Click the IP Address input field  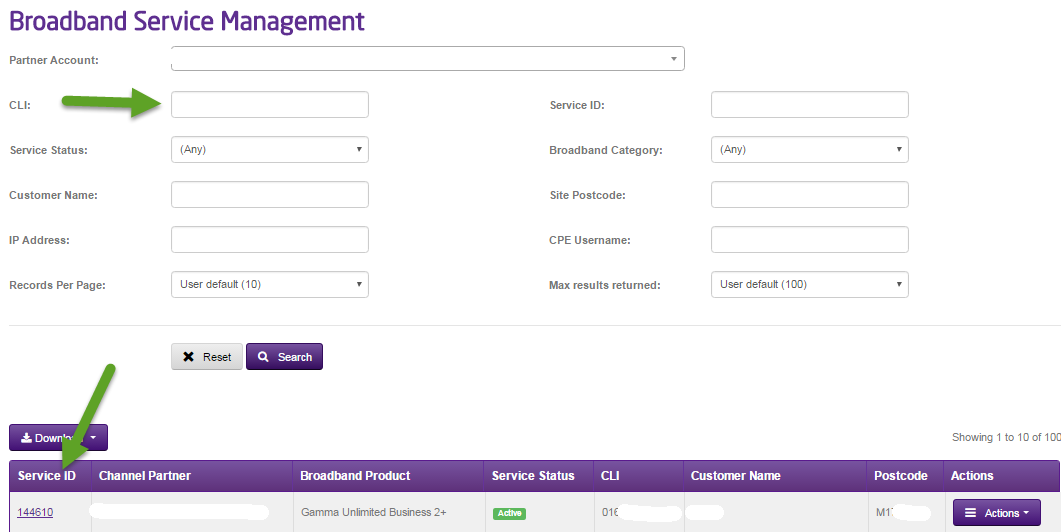click(270, 240)
